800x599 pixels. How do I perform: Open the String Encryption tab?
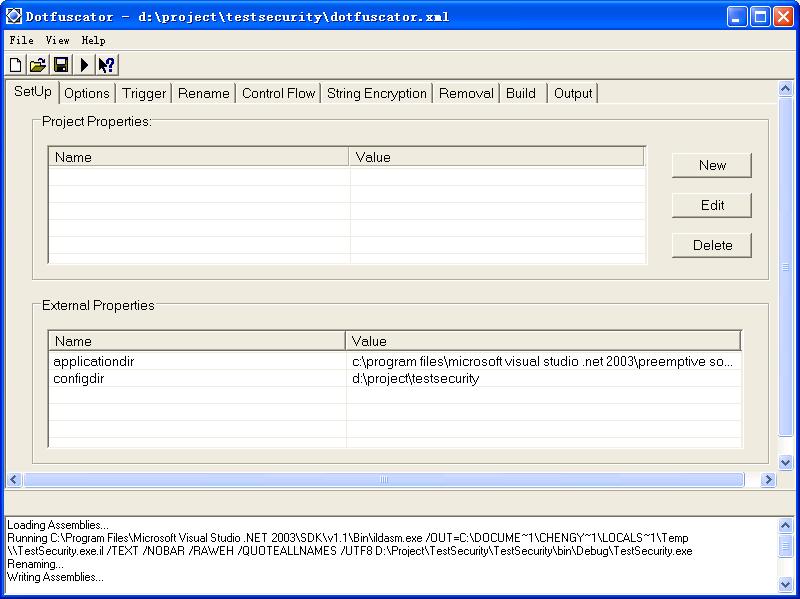[x=376, y=93]
